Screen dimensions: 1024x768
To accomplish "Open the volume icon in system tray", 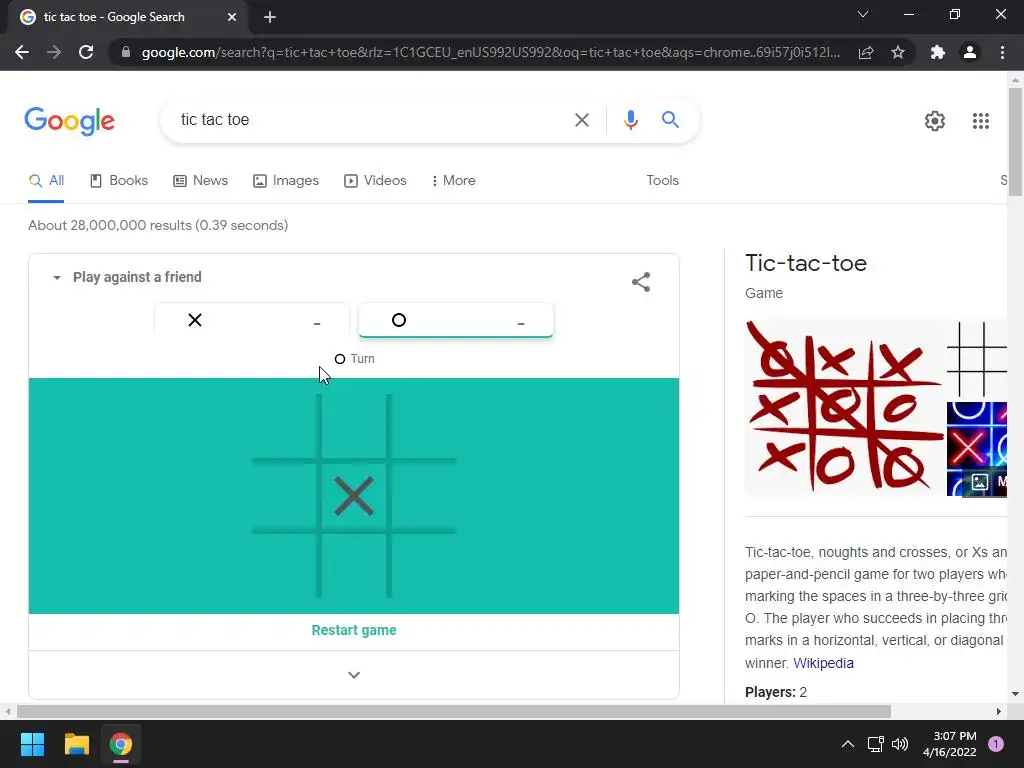I will (900, 744).
